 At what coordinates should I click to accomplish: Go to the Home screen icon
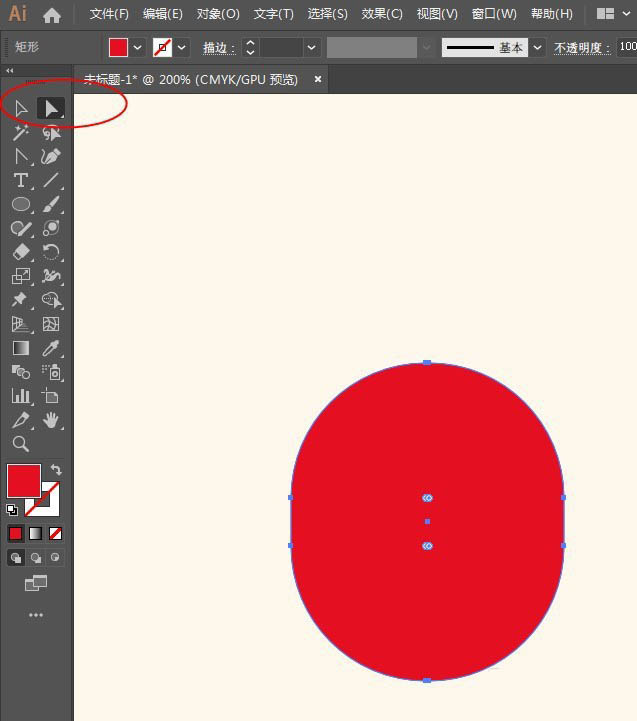(52, 15)
